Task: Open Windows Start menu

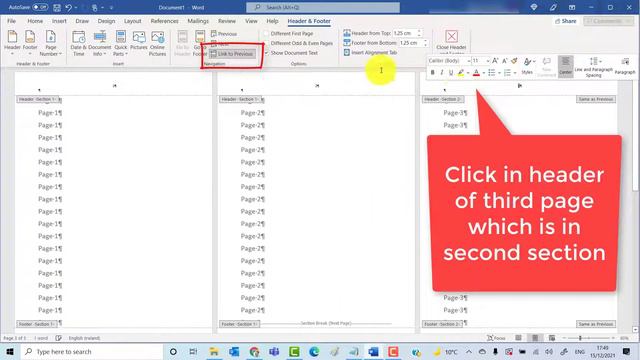Action: point(10,351)
